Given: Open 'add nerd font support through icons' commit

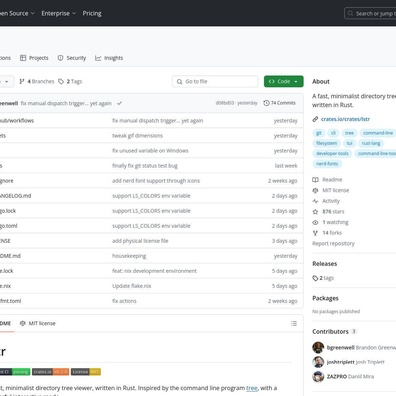Looking at the screenshot, I should [156, 181].
